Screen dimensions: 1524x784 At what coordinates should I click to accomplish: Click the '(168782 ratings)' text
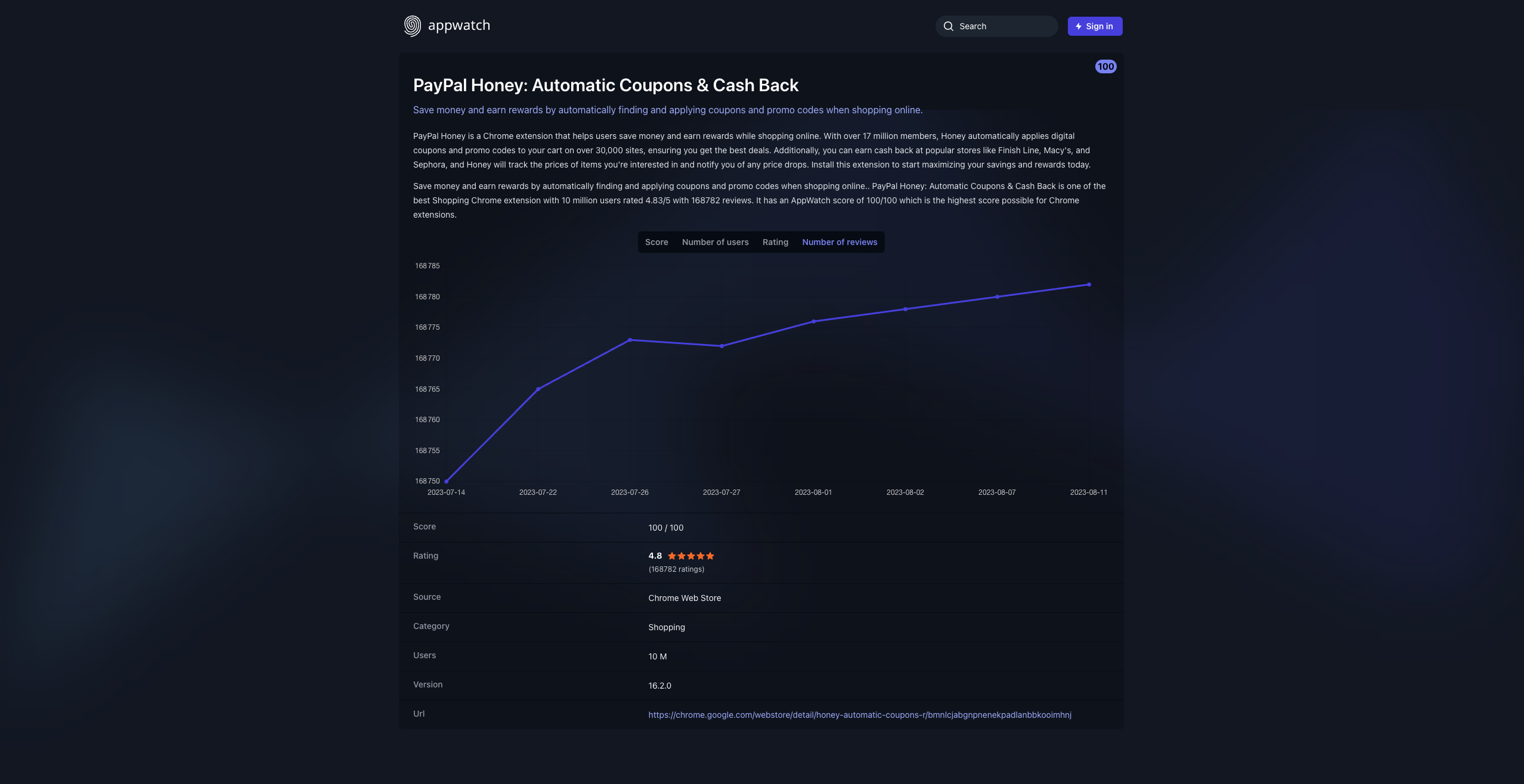(x=676, y=569)
